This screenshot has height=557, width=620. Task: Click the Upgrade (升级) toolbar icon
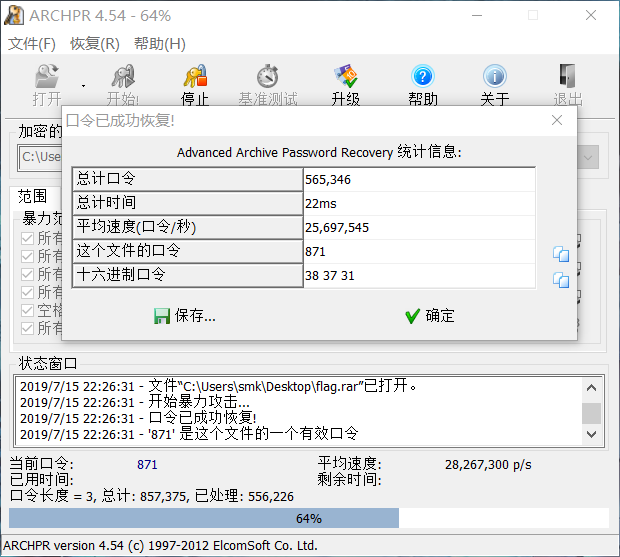(x=346, y=76)
